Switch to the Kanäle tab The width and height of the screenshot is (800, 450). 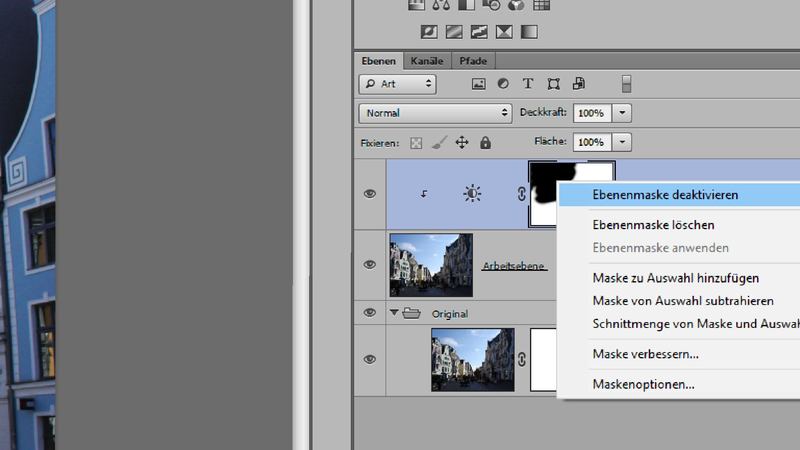[427, 61]
